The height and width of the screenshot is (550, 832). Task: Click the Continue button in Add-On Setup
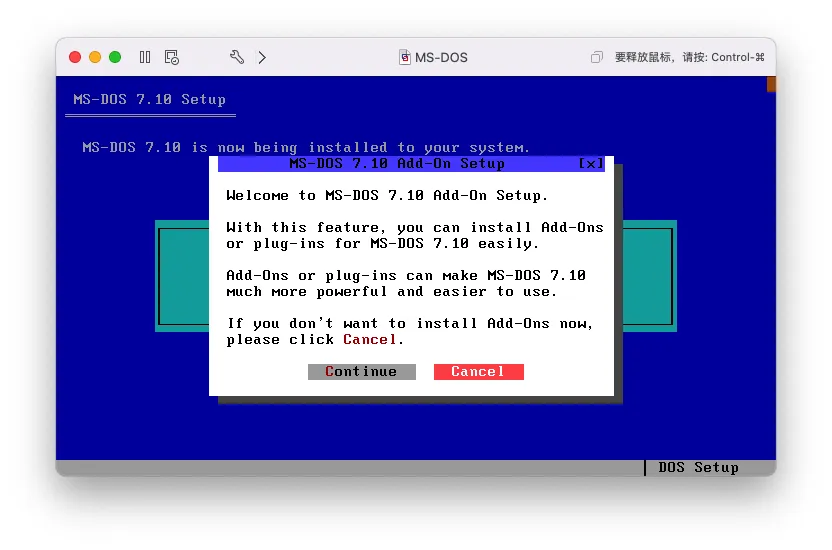(361, 372)
